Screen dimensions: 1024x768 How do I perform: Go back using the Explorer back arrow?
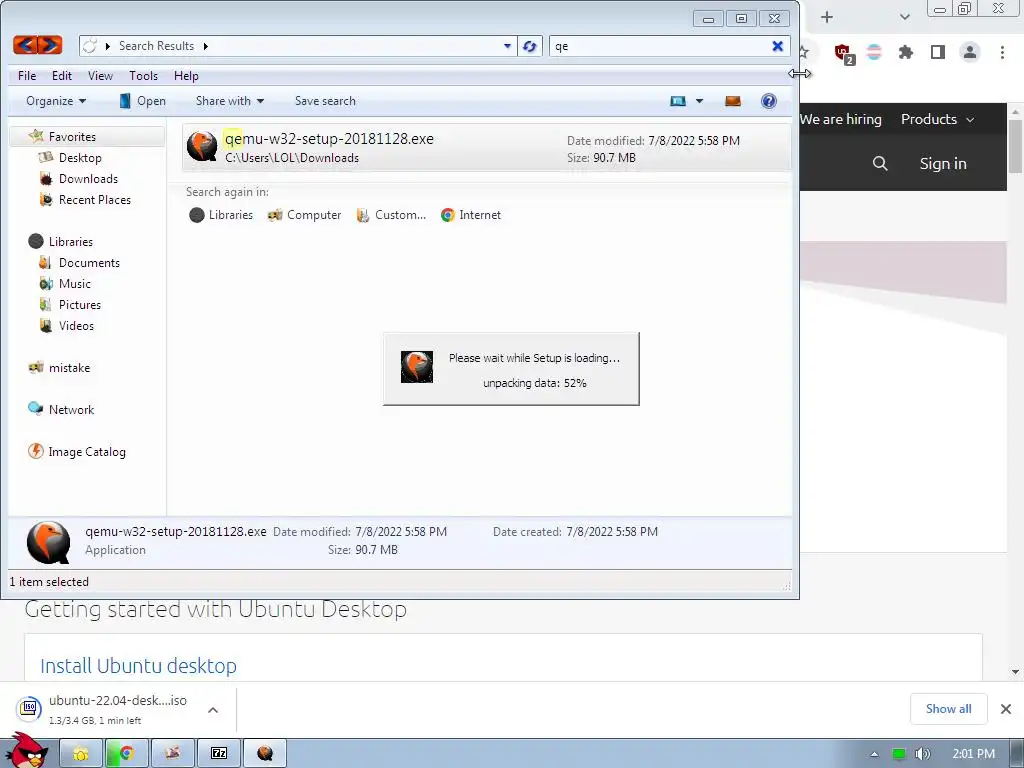25,45
